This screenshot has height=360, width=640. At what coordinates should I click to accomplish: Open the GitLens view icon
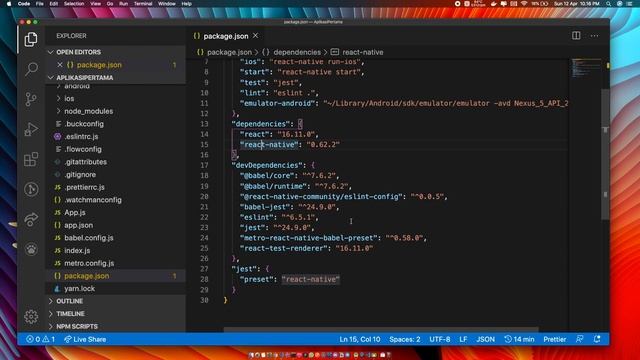pyautogui.click(x=31, y=189)
